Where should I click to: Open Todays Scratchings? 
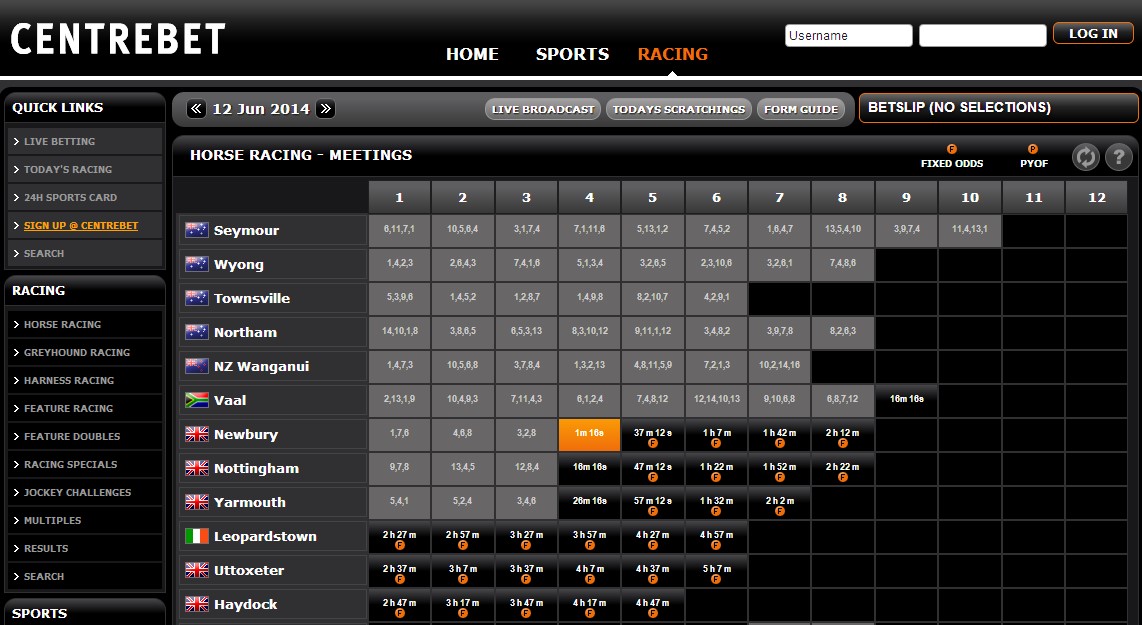[x=679, y=109]
